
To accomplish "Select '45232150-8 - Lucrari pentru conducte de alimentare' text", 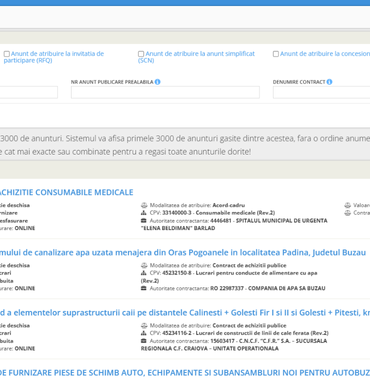I will point(240,273).
